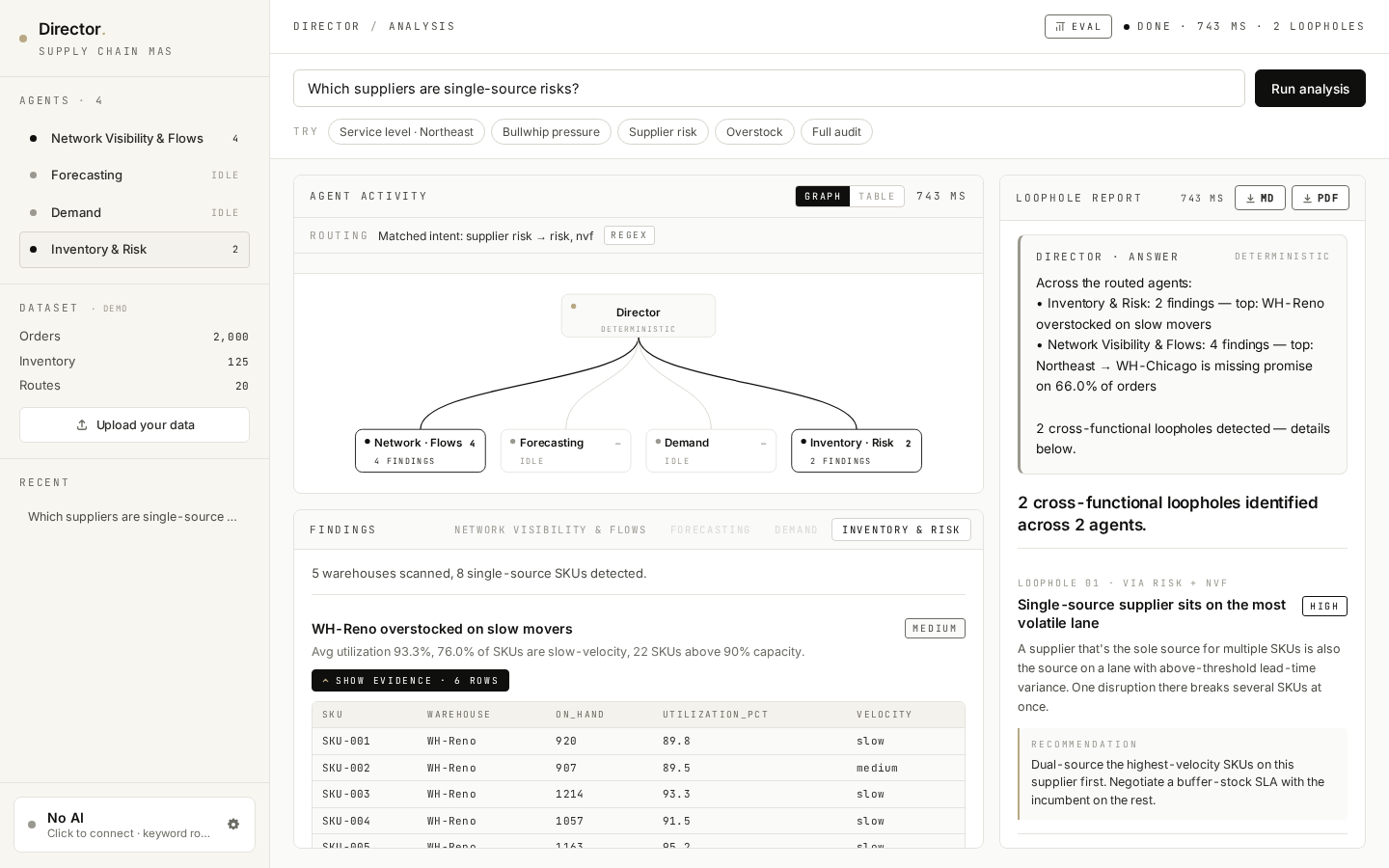Click the Director node in graph
The width and height of the screenshot is (1389, 868).
(x=639, y=316)
